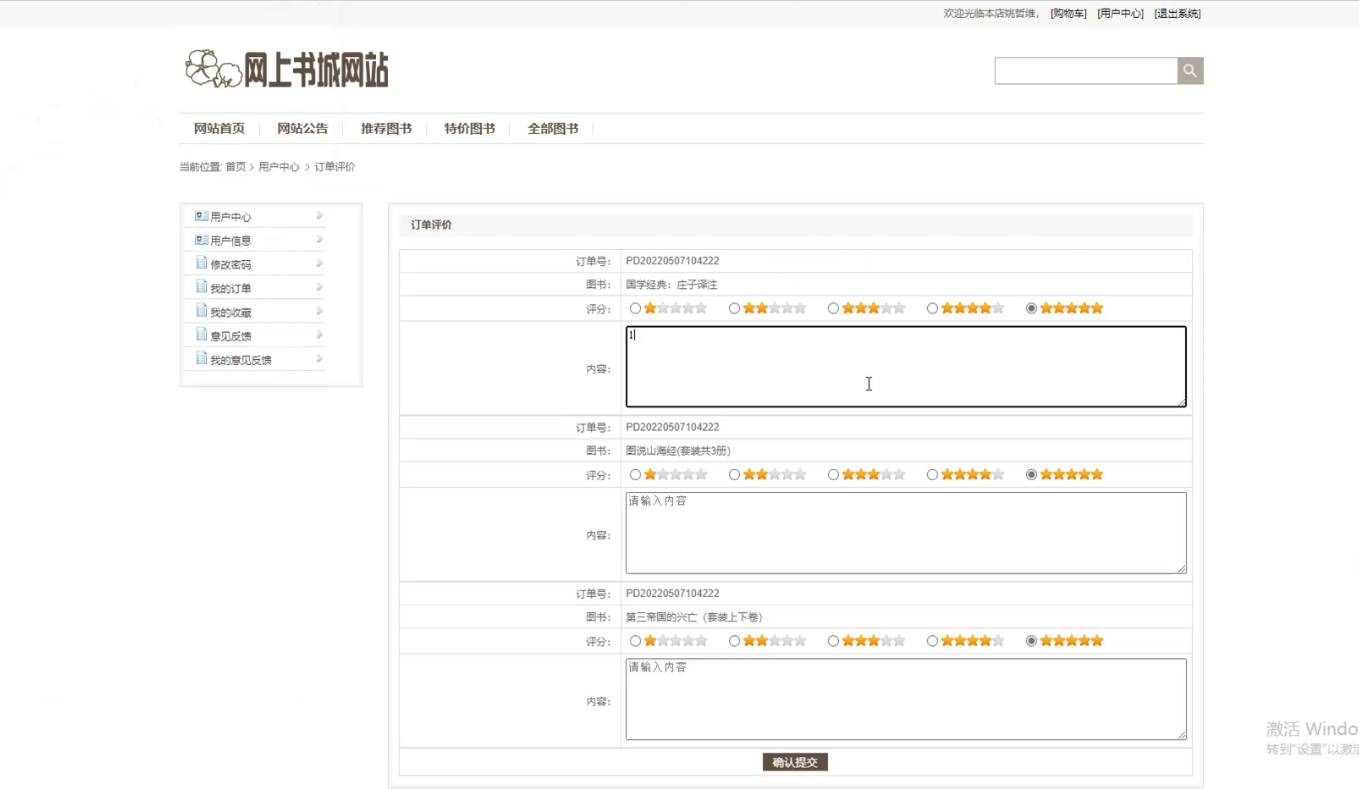
Task: Click book title 国学经典：庄子译注
Action: tap(672, 285)
